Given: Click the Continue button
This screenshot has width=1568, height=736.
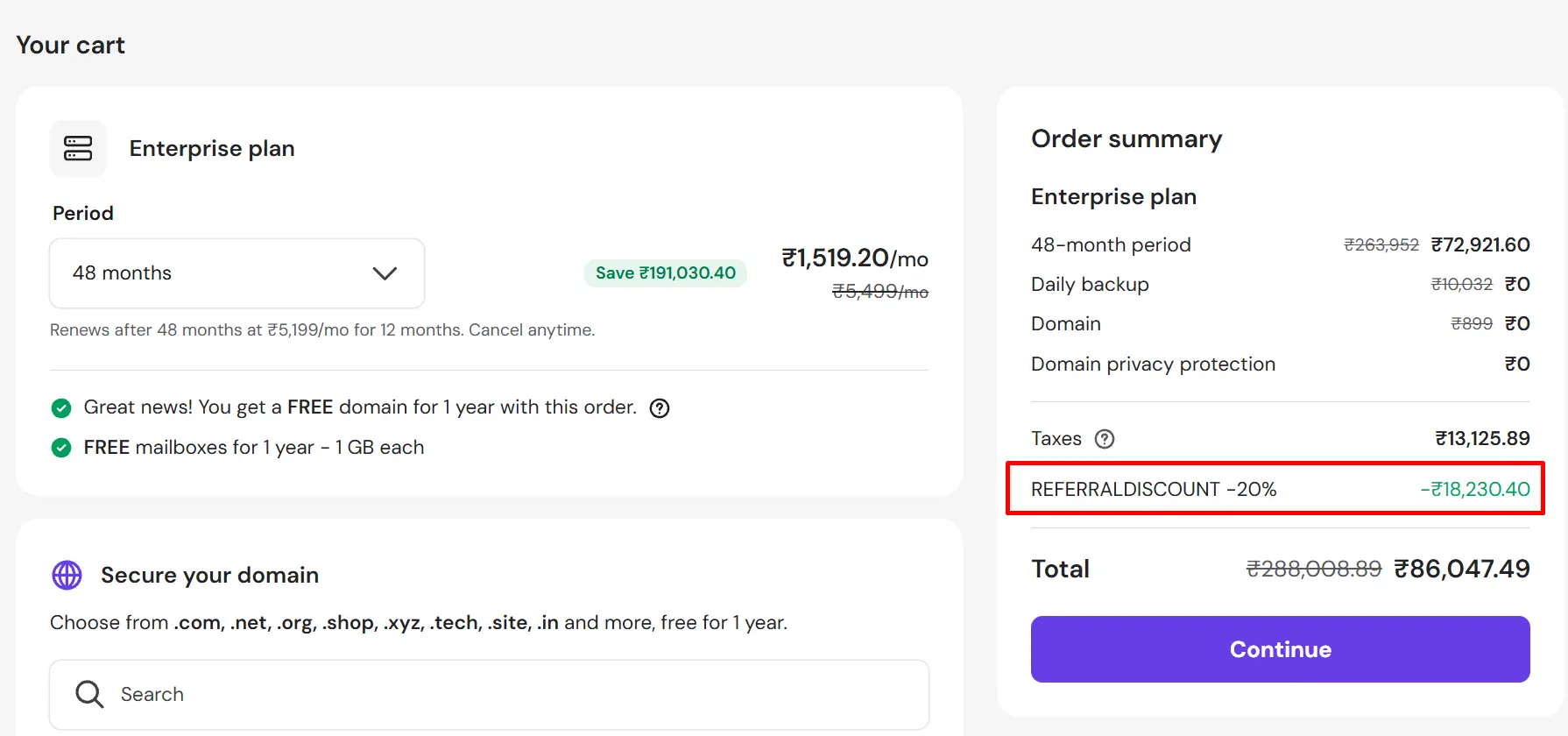Looking at the screenshot, I should tap(1280, 649).
